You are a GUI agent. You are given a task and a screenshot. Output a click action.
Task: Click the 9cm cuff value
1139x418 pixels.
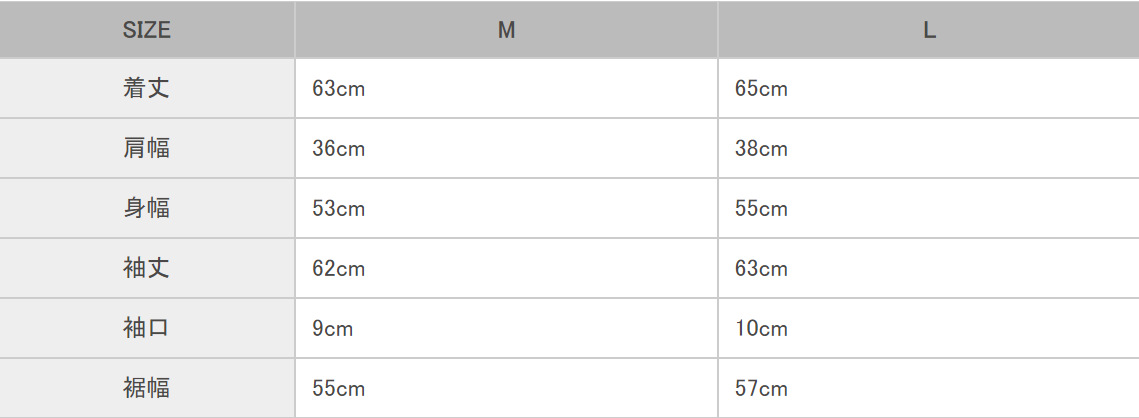[332, 329]
